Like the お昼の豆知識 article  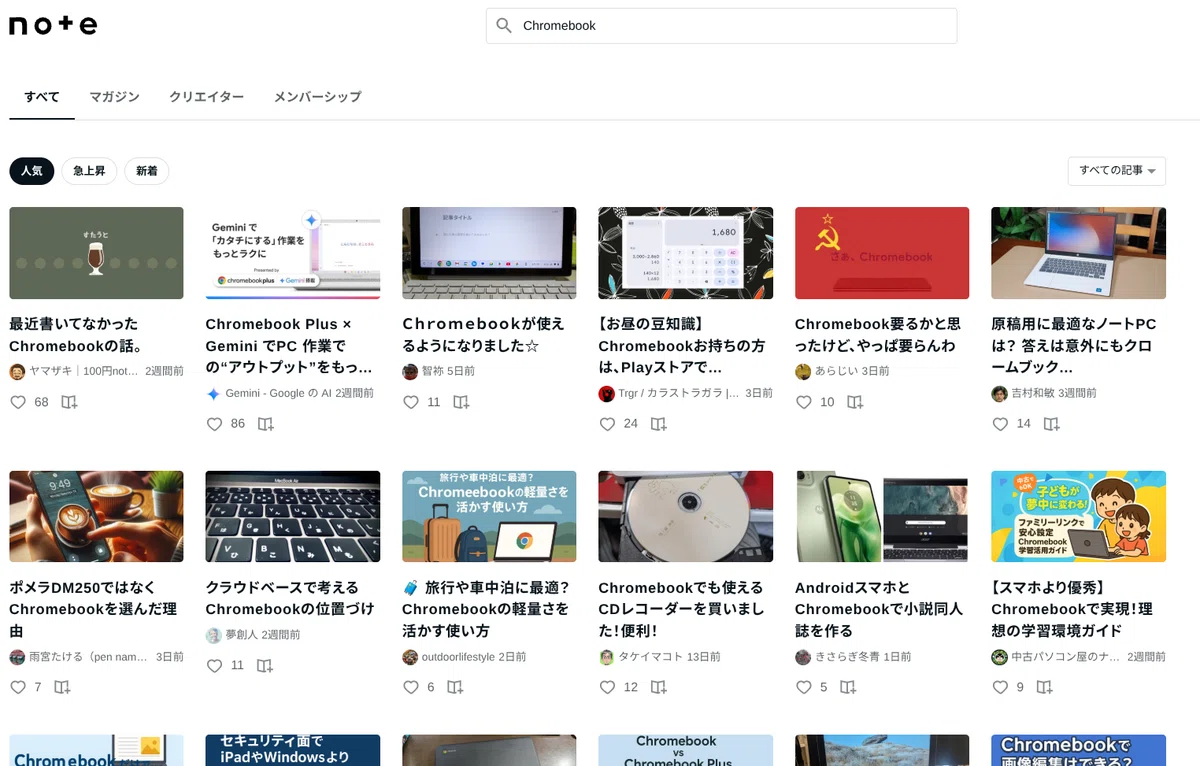(x=607, y=424)
